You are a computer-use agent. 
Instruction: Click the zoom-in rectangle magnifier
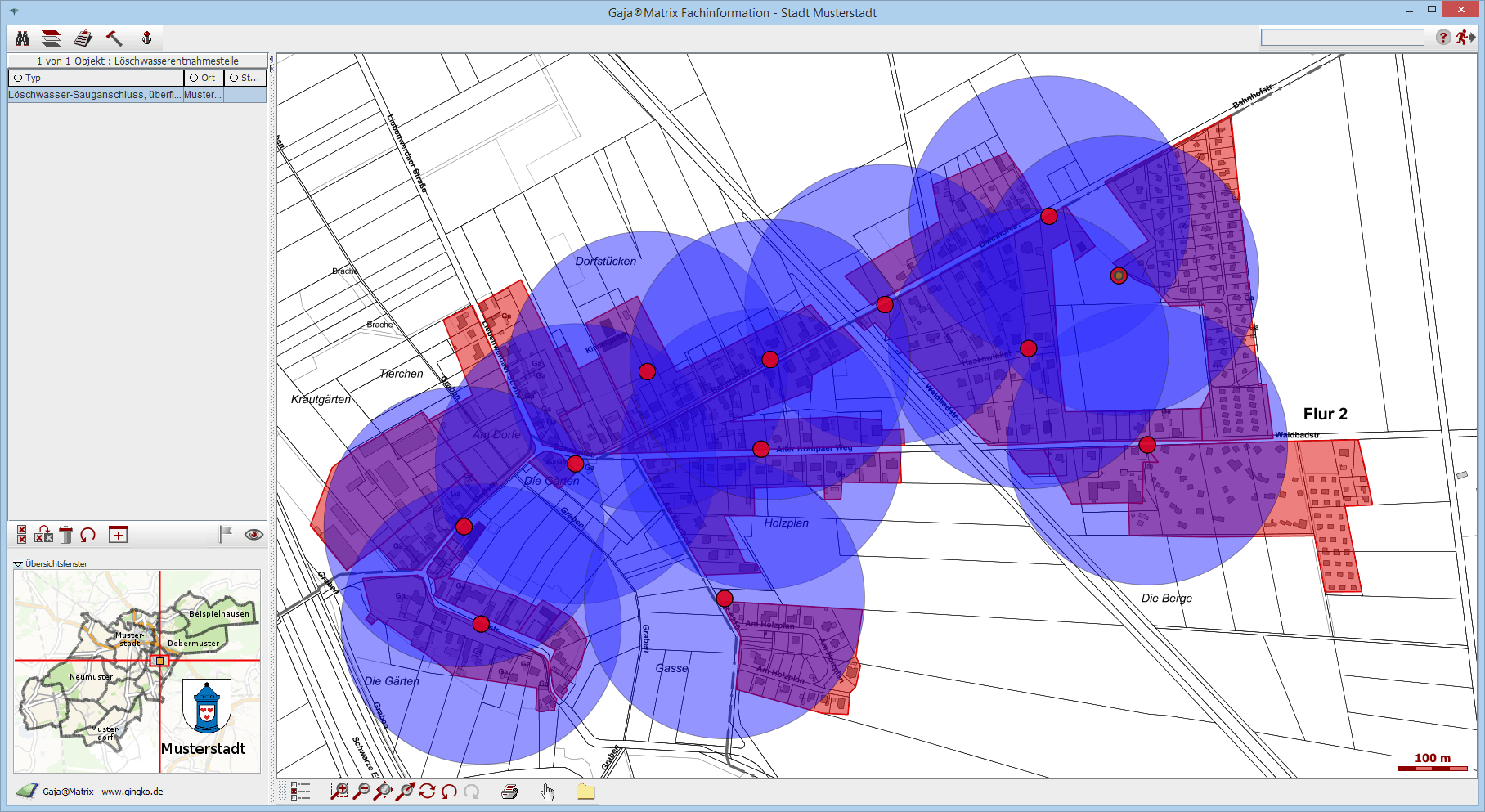pyautogui.click(x=339, y=791)
